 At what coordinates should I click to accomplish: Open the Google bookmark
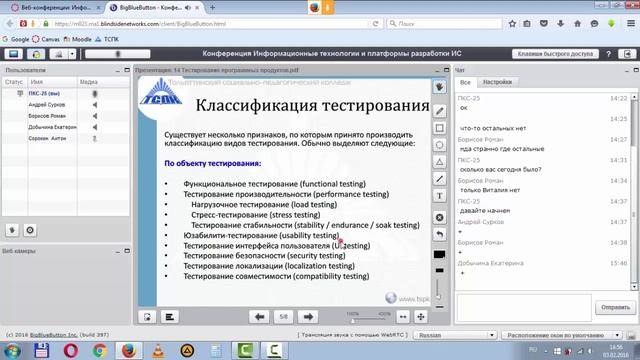(16, 39)
